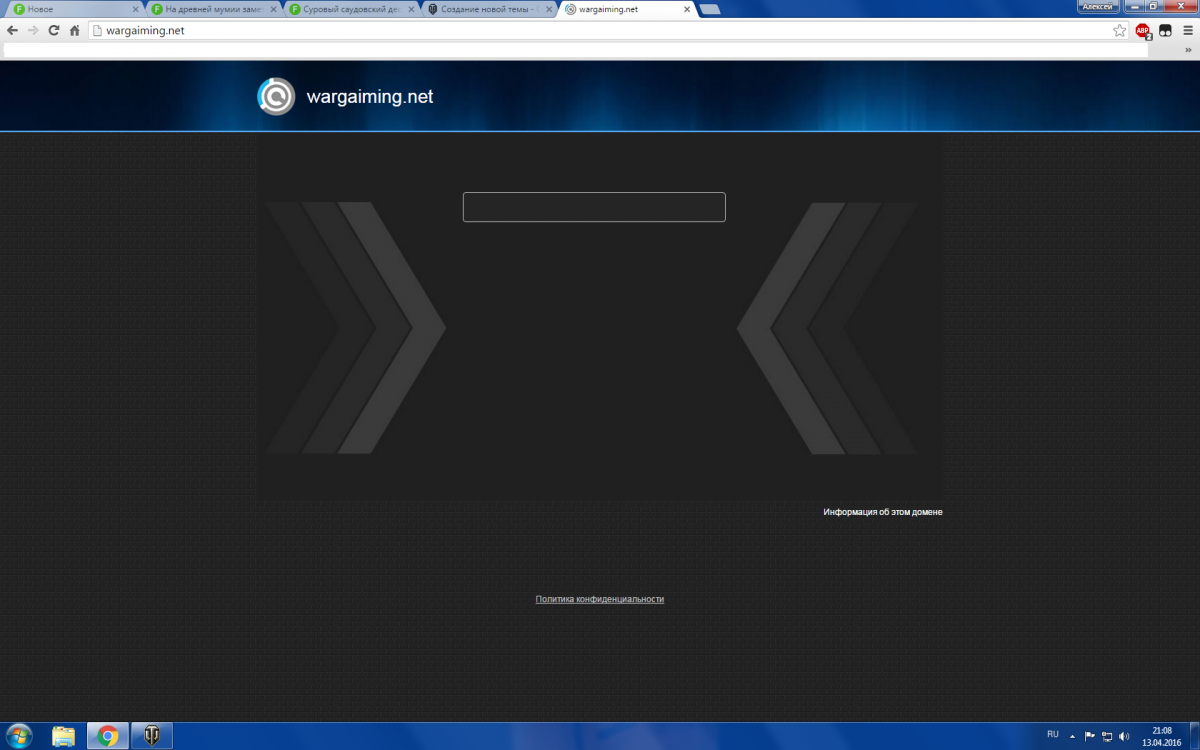The height and width of the screenshot is (750, 1200).
Task: Open the Chrome hamburger menu
Action: [x=1186, y=31]
